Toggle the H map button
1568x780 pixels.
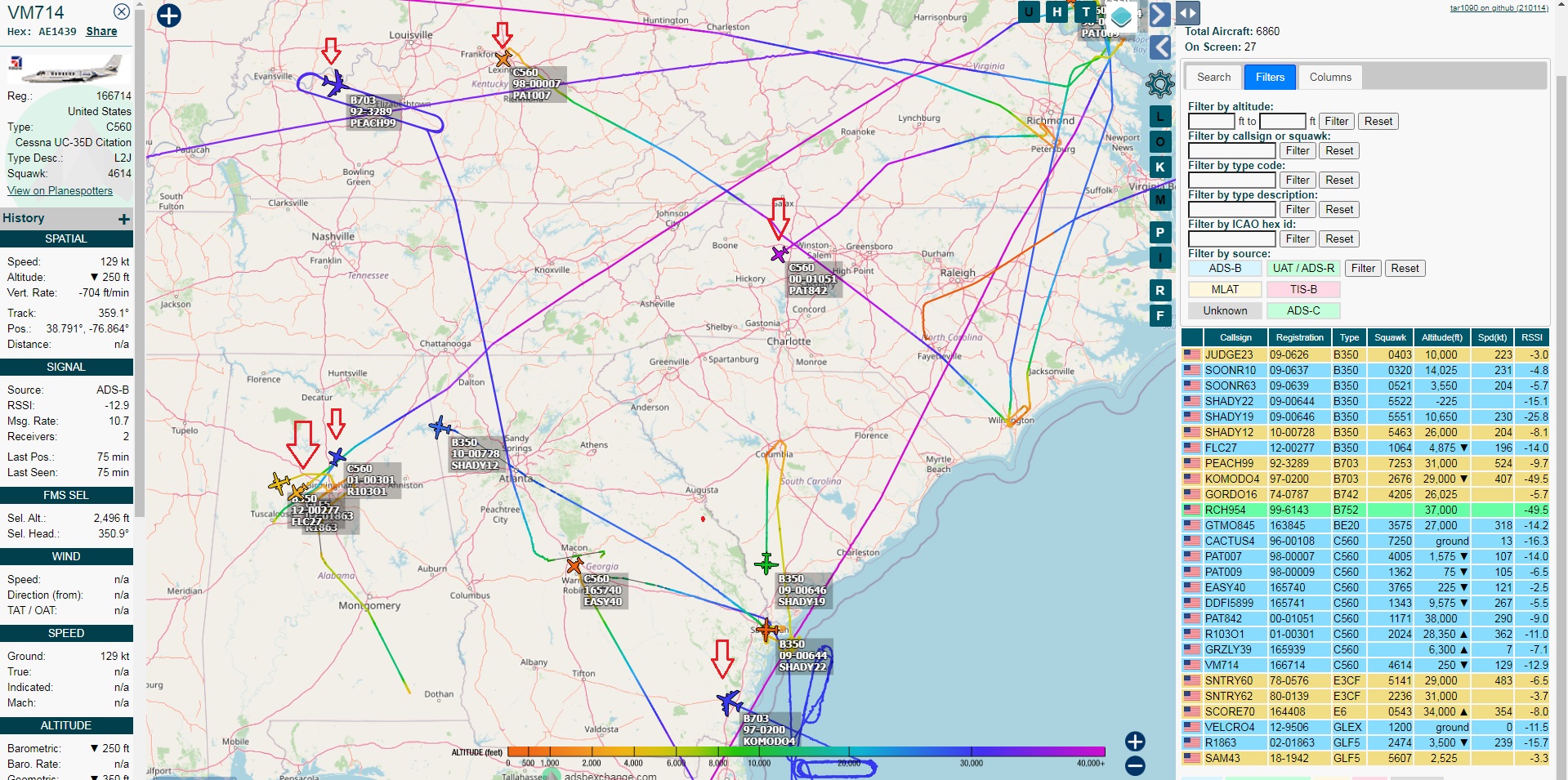(1057, 12)
